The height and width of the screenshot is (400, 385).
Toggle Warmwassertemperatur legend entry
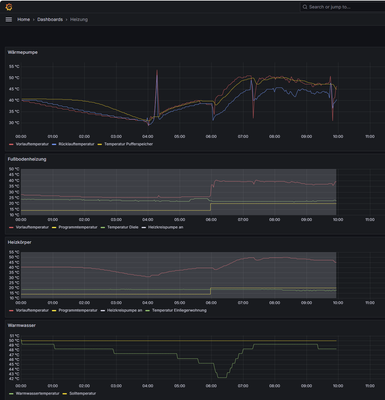[x=37, y=394]
